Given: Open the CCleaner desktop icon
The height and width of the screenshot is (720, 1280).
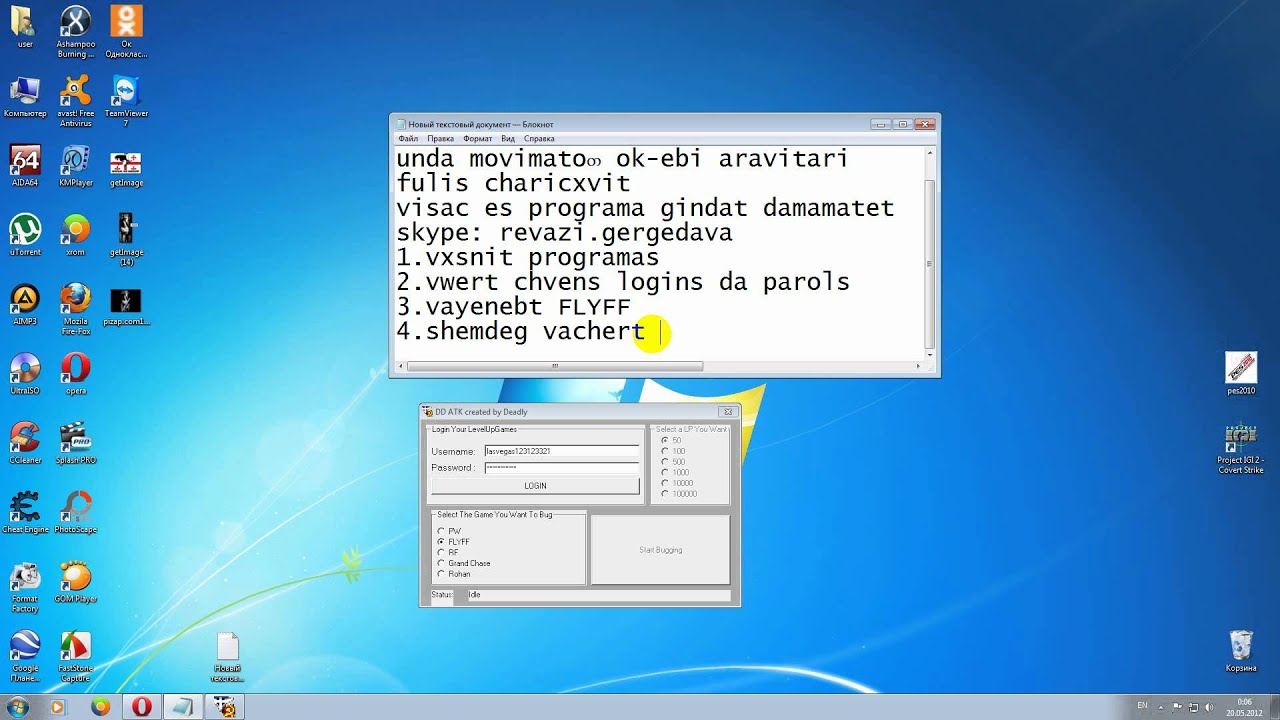Looking at the screenshot, I should pos(25,444).
